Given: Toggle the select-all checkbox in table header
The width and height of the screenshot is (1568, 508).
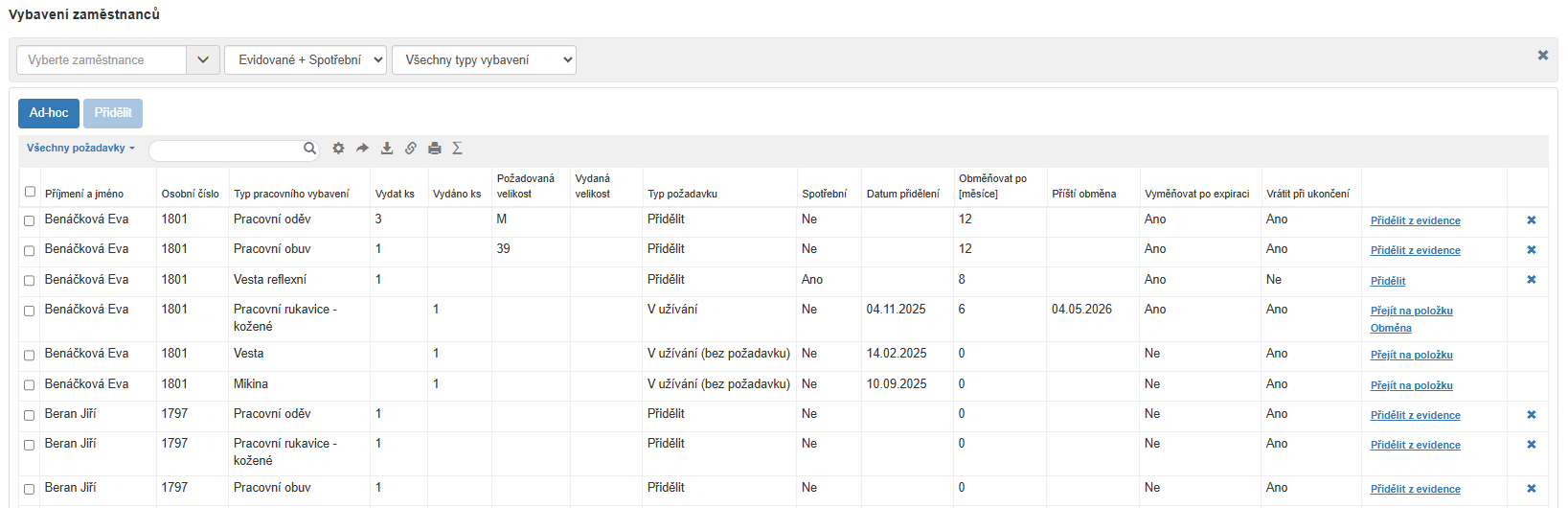Looking at the screenshot, I should tap(30, 192).
